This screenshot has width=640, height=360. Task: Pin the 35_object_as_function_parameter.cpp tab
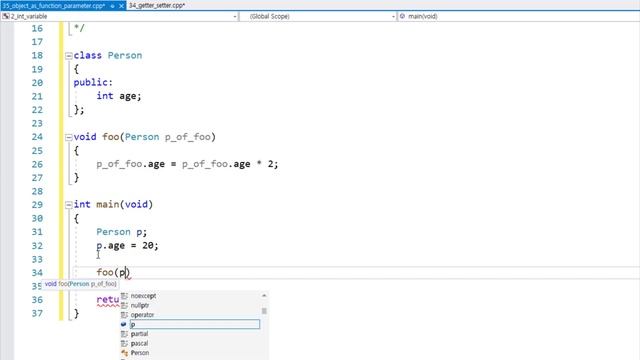pyautogui.click(x=112, y=6)
